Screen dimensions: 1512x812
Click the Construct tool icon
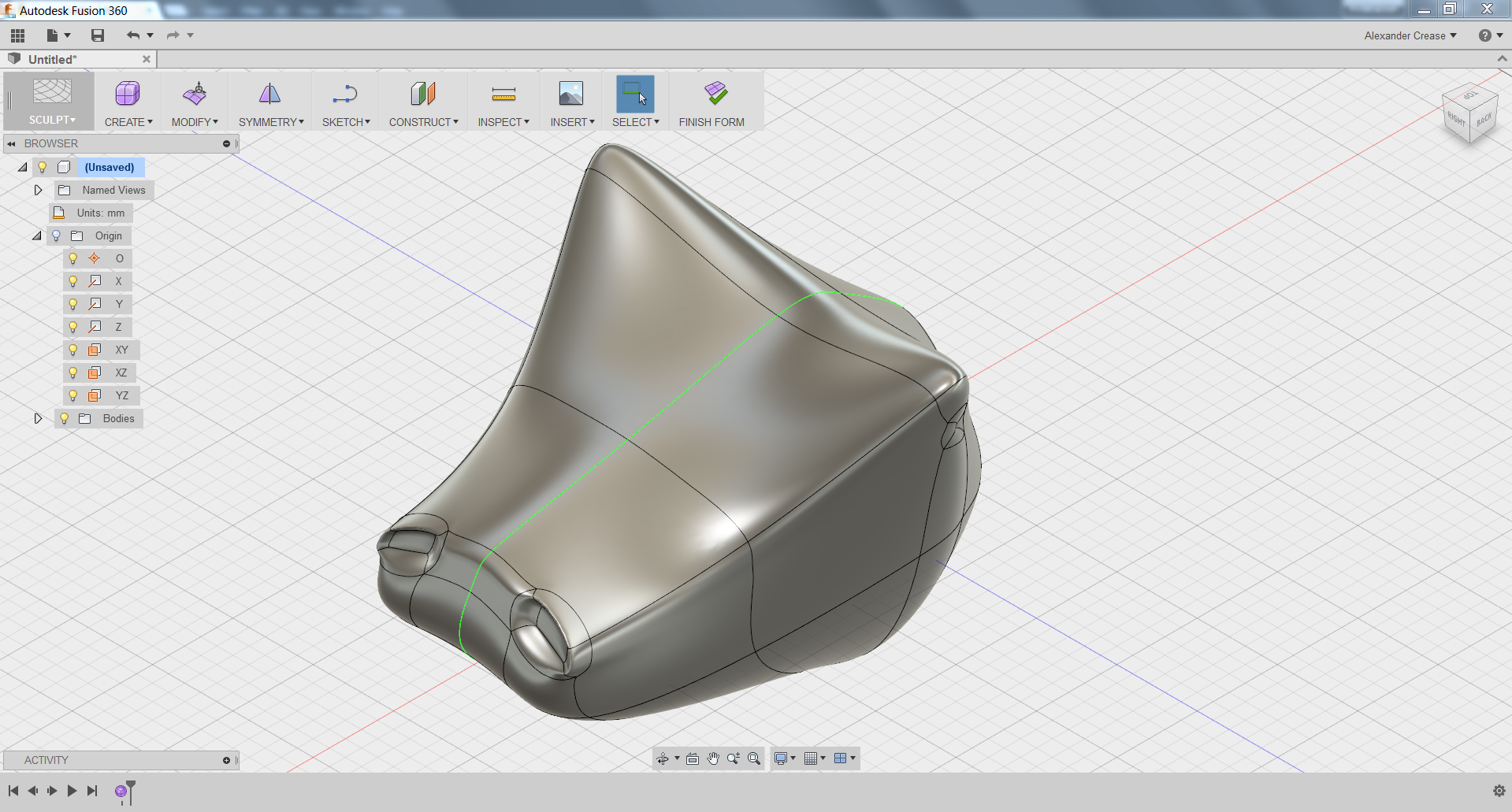422,93
